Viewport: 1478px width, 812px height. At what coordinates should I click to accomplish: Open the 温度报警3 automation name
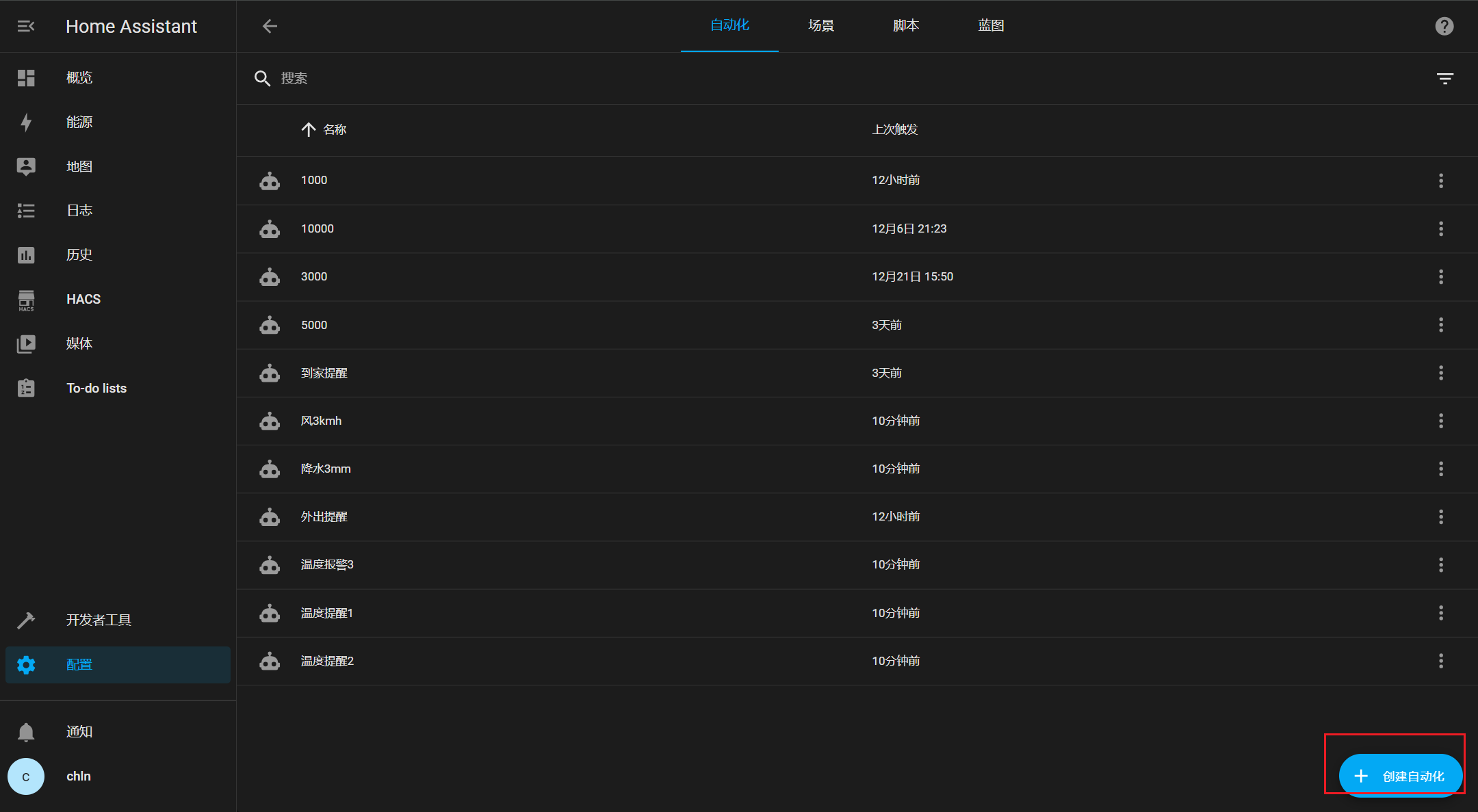[327, 565]
